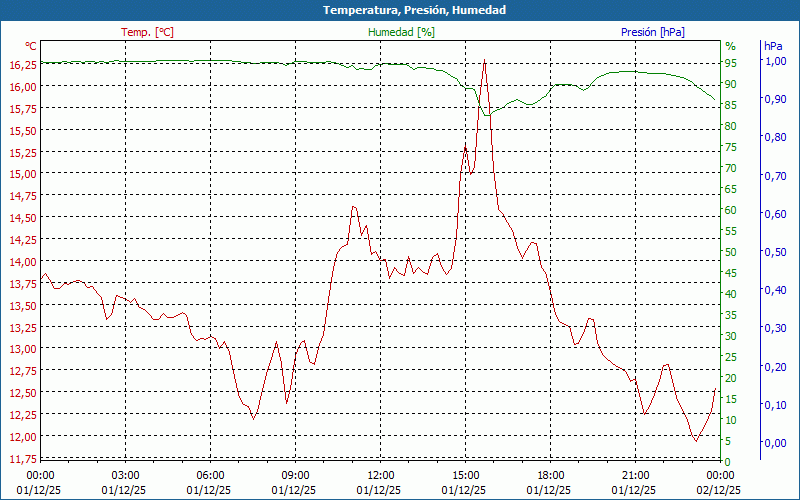Image resolution: width=800 pixels, height=500 pixels.
Task: Click the '14,25' temperature axis value
Action: 23,240
